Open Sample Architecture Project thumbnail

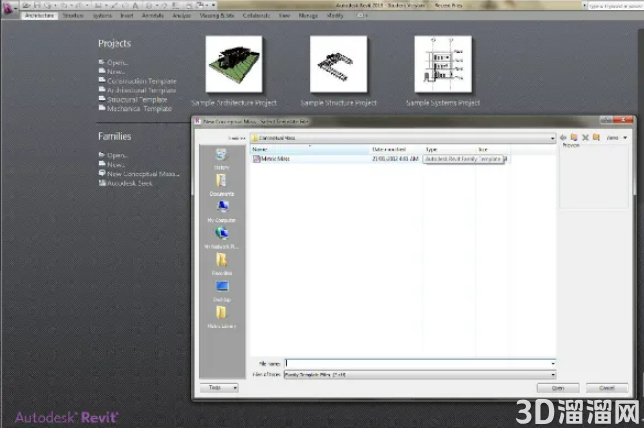click(234, 64)
